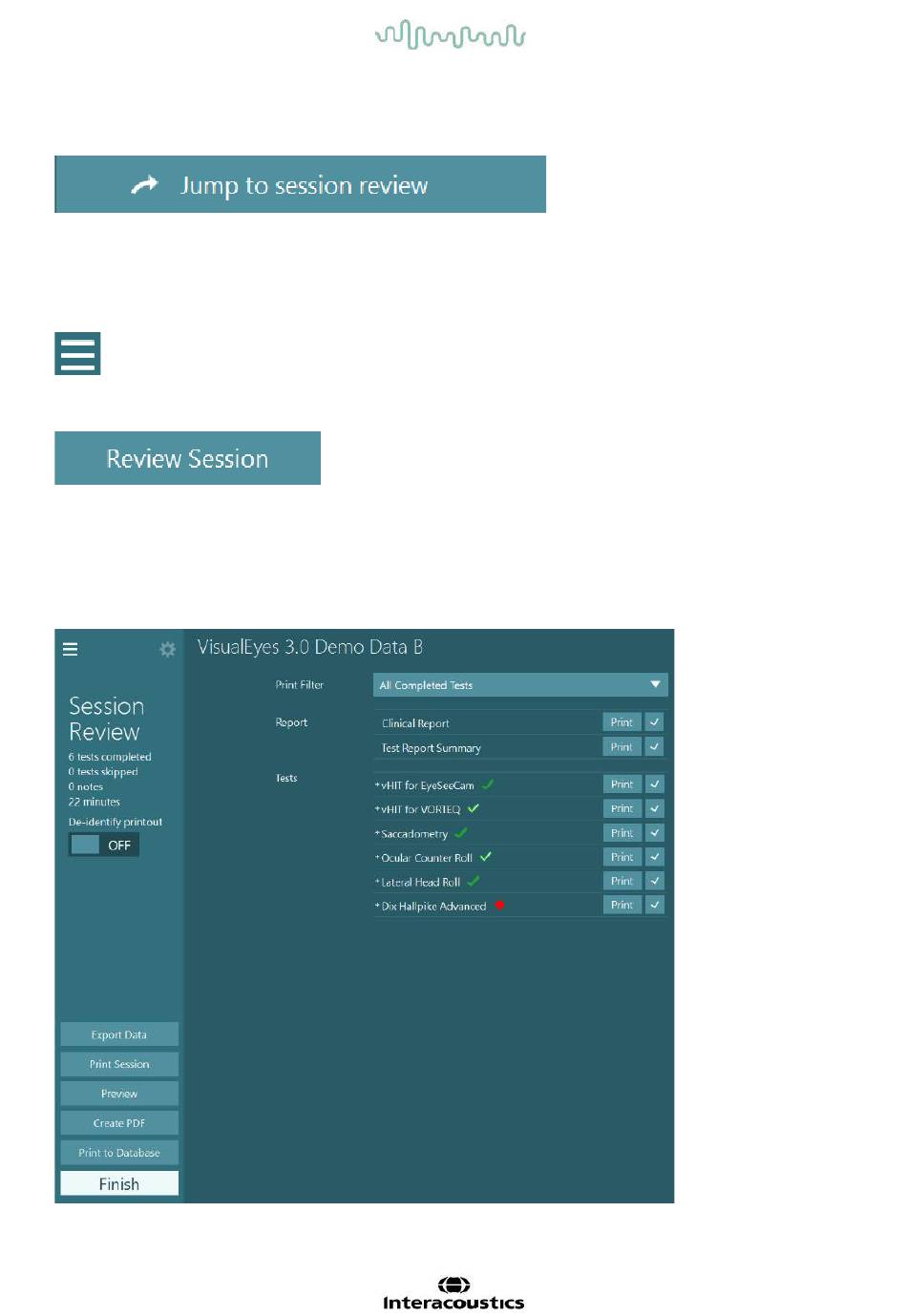Open the Print Filter dropdown
This screenshot has height=1316, width=907.
tap(519, 684)
